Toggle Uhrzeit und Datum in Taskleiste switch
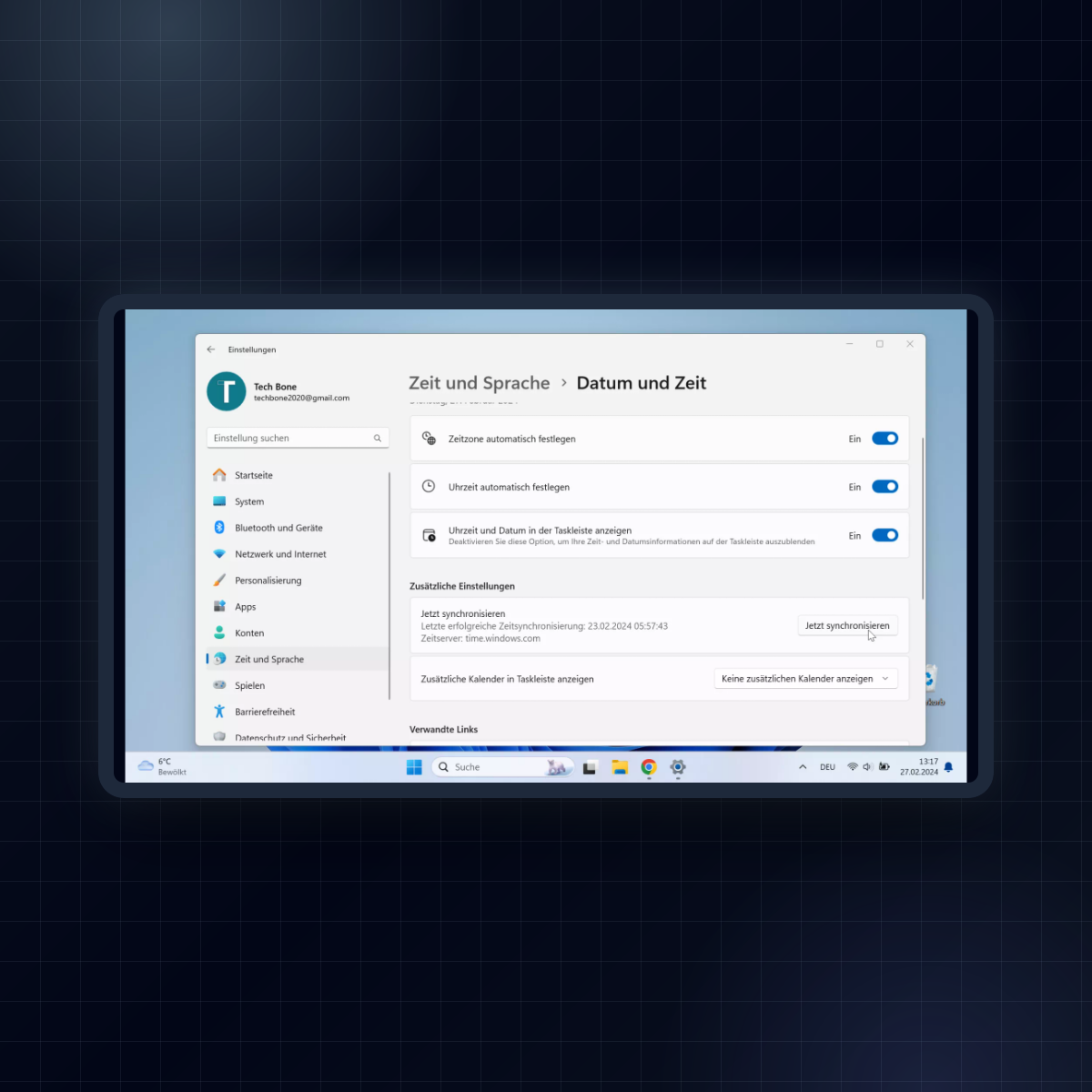 885,535
